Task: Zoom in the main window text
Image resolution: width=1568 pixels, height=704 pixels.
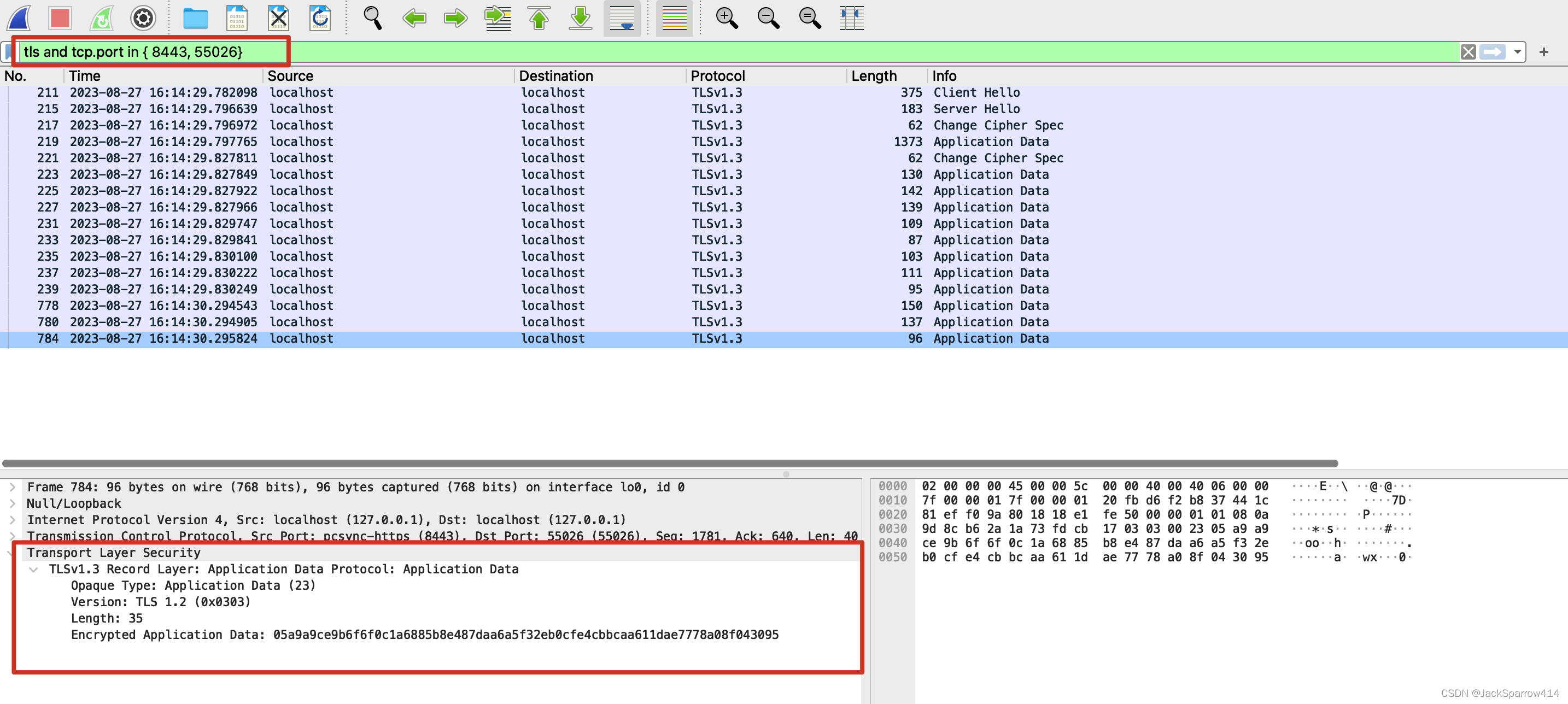Action: pyautogui.click(x=726, y=18)
